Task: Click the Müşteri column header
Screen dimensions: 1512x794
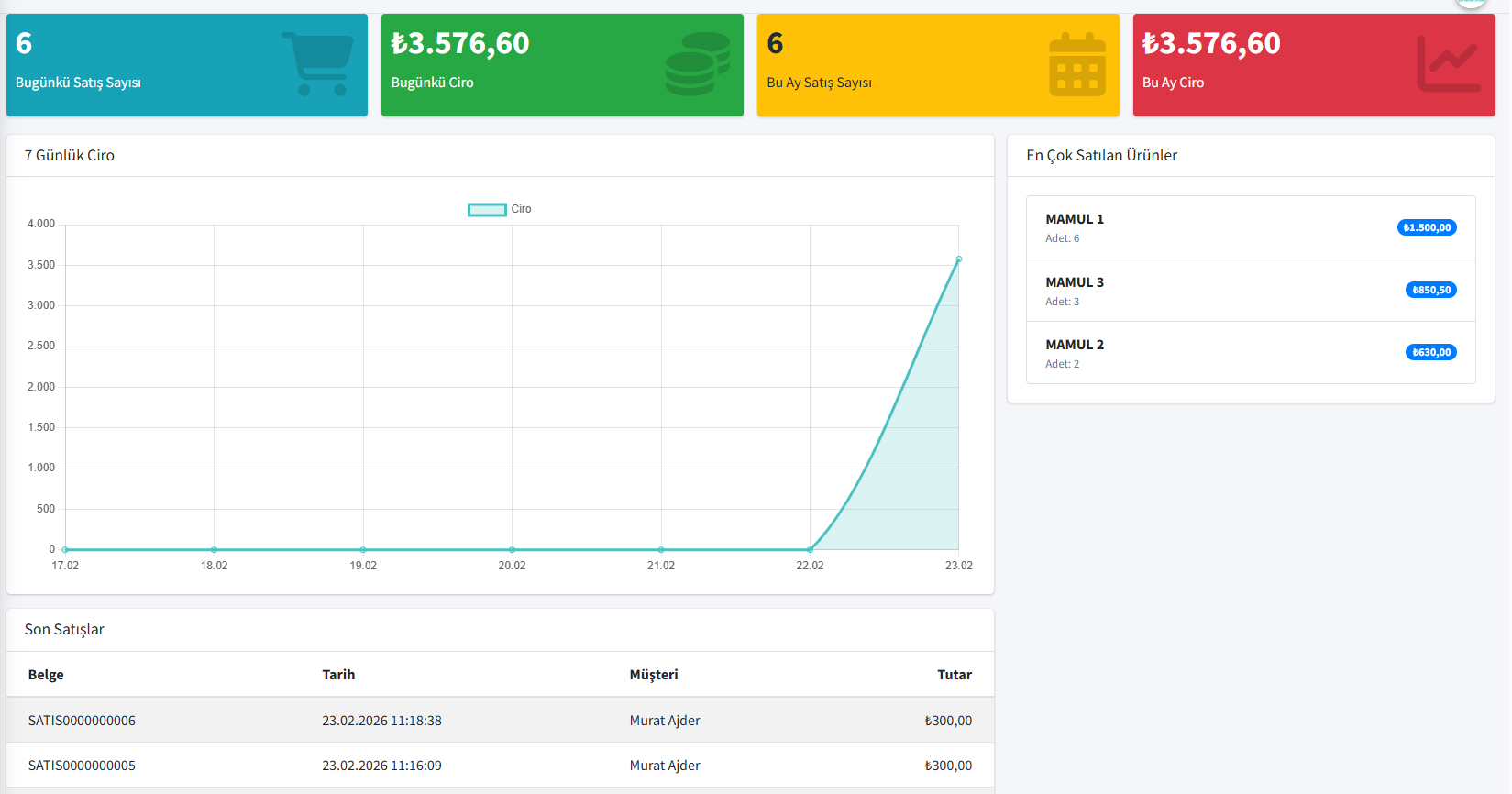Action: (654, 675)
